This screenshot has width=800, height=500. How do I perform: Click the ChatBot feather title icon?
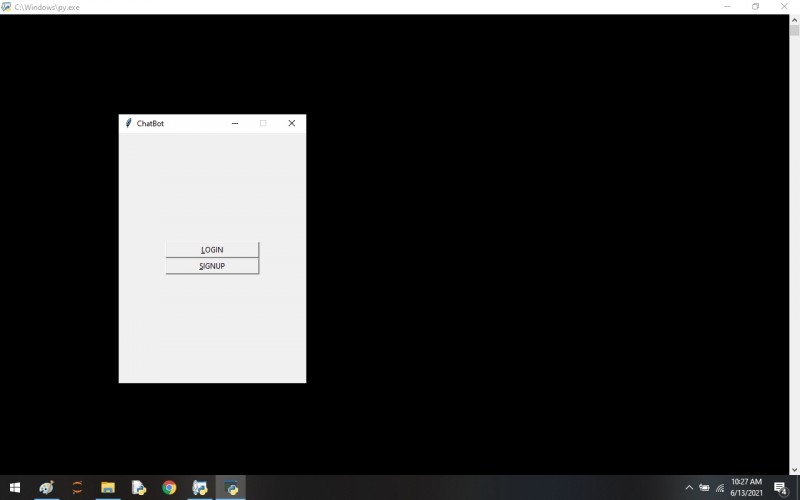tap(128, 123)
